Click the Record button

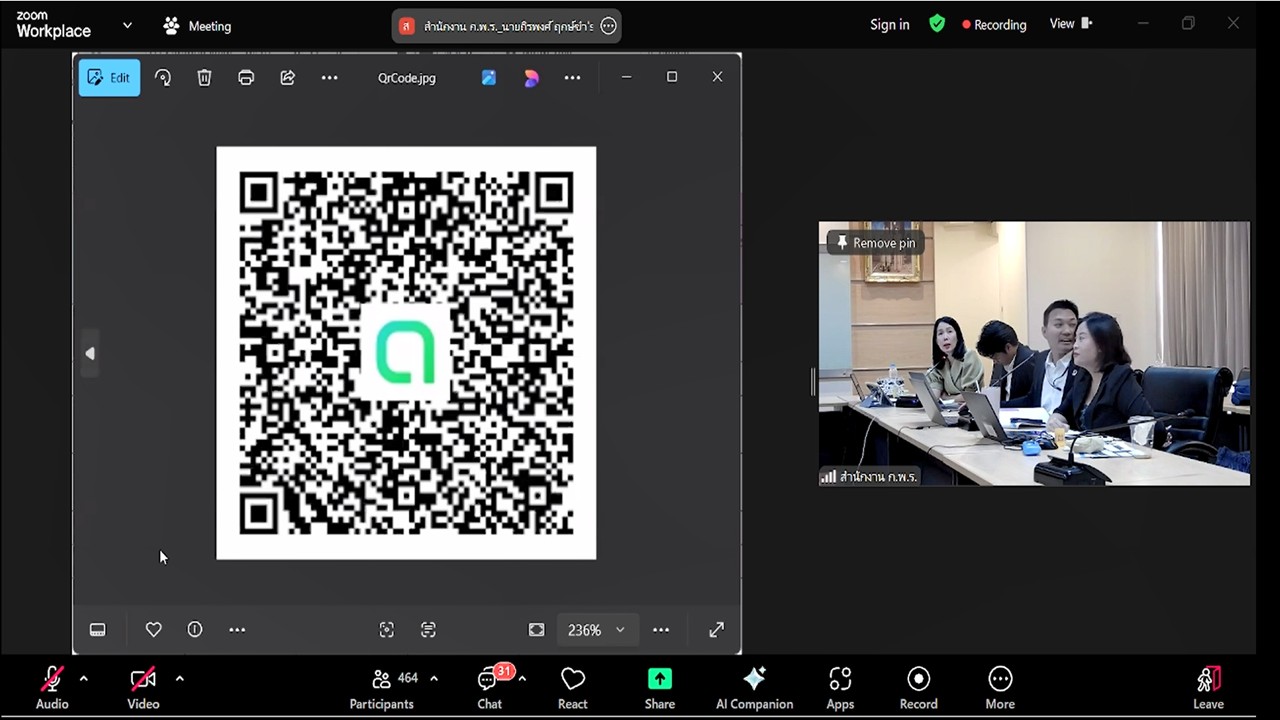pyautogui.click(x=919, y=688)
